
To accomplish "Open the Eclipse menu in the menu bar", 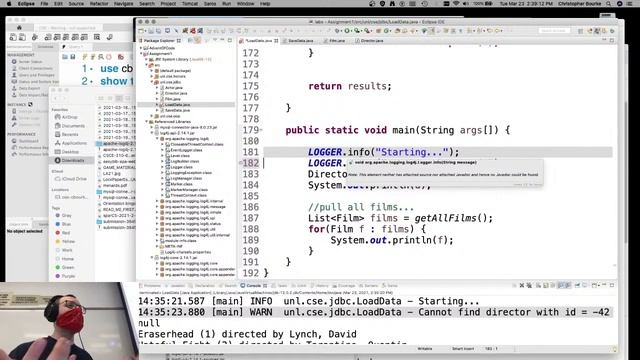I will coord(27,4).
